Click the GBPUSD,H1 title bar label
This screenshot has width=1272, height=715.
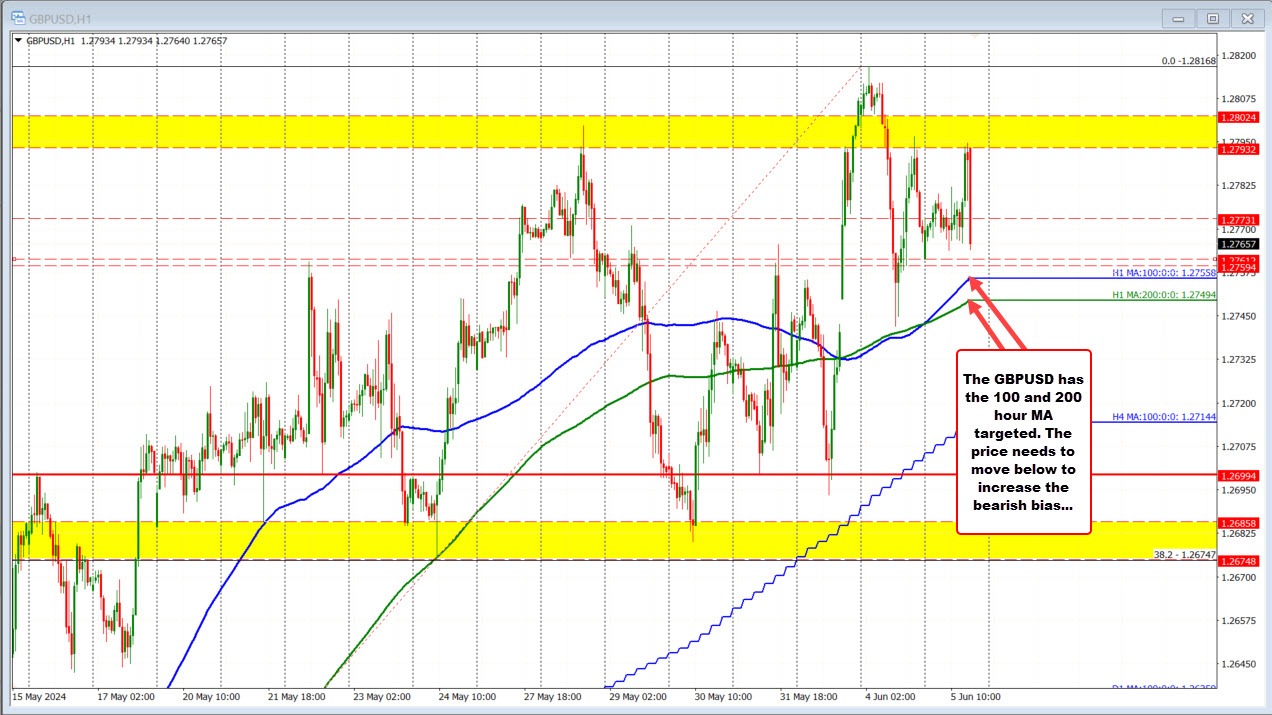coord(56,18)
